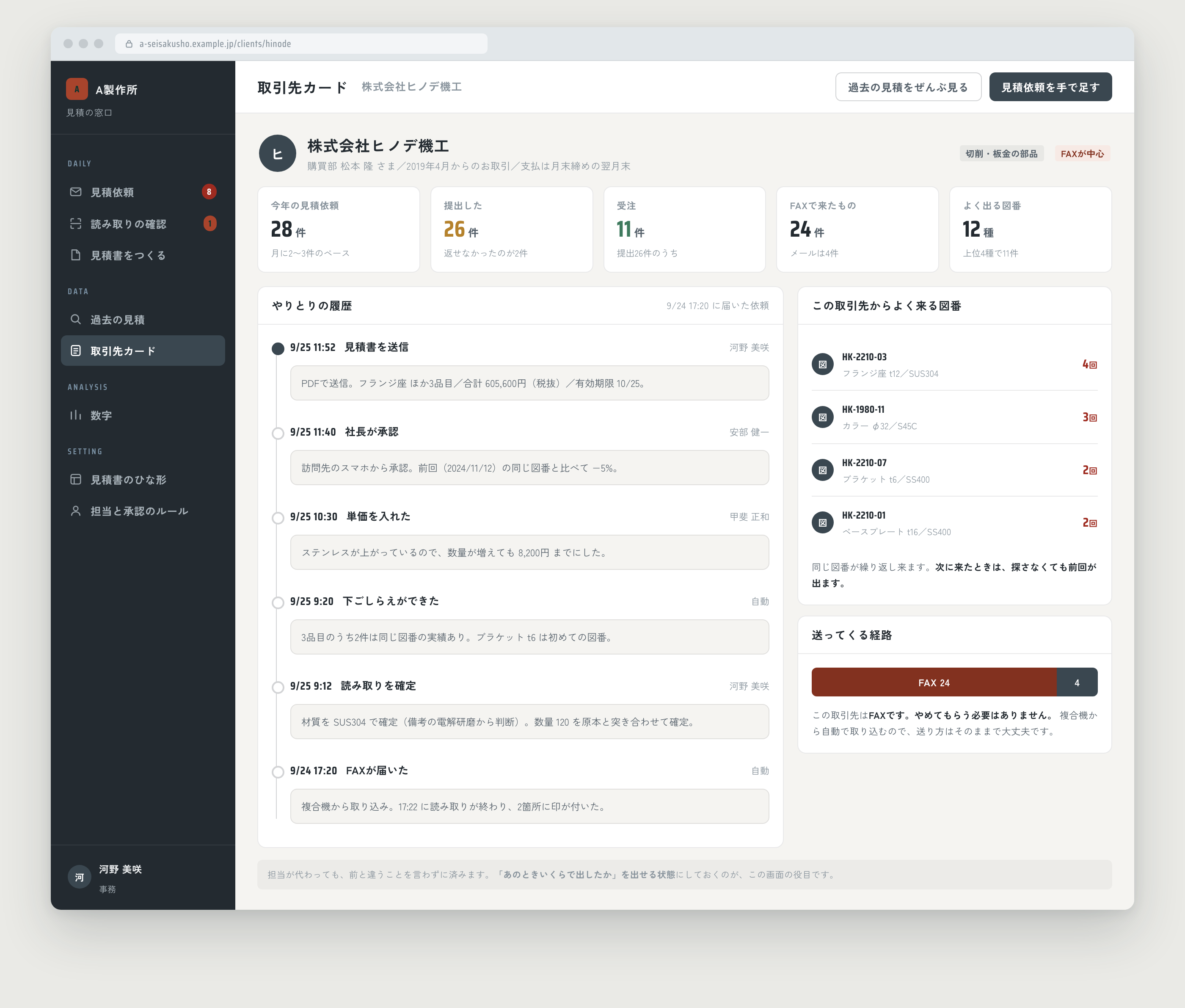Click timeline dot for 9/24 17:20 FAXが届いた
1185x1008 pixels.
coord(278,772)
